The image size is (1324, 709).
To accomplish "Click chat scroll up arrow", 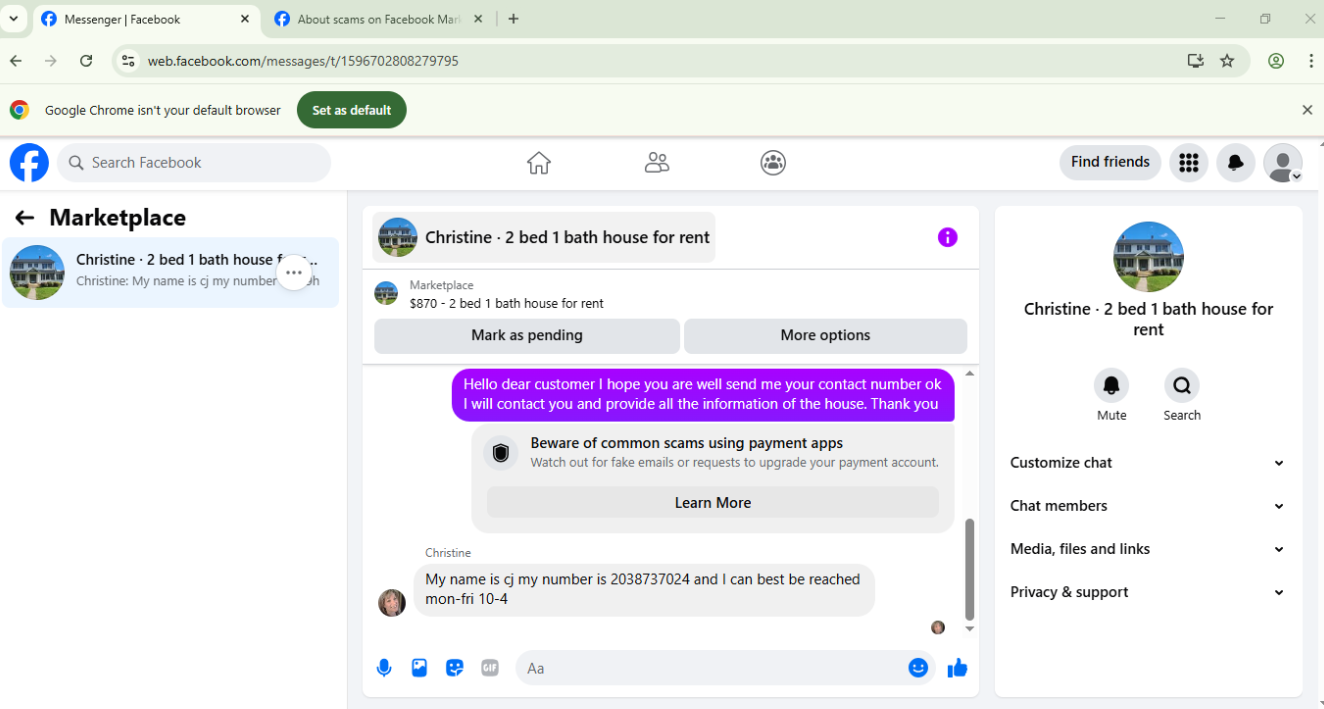I will pos(969,373).
